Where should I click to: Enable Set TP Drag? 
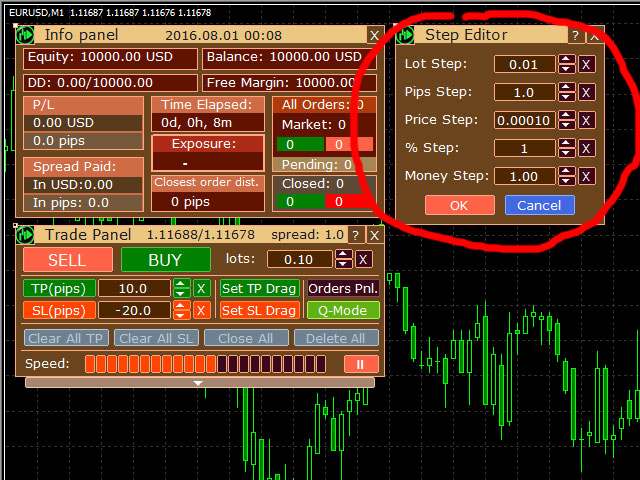pos(259,289)
